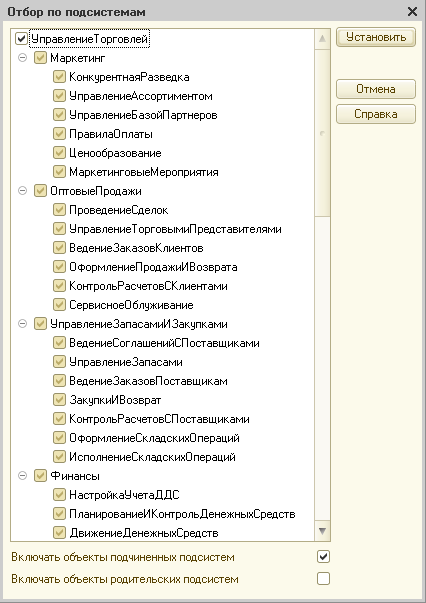Open help with Справка button
Image resolution: width=426 pixels, height=603 pixels.
[x=376, y=114]
